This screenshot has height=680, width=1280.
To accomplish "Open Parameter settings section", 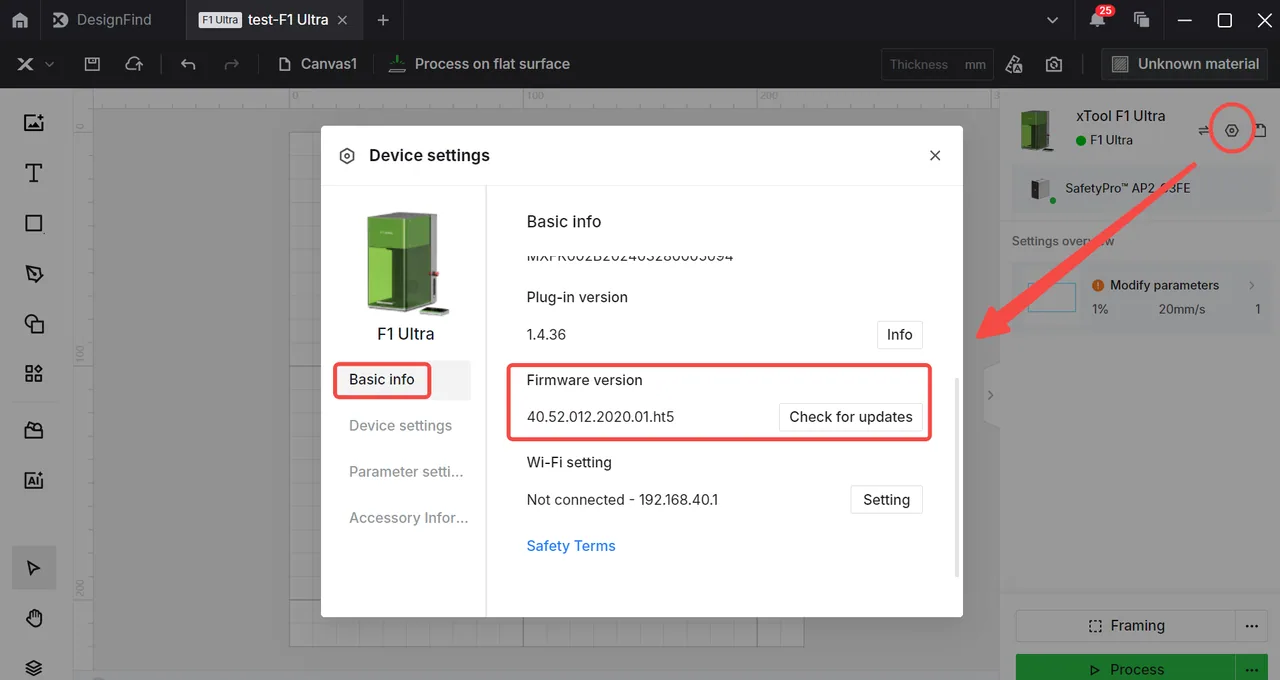I will tap(406, 472).
